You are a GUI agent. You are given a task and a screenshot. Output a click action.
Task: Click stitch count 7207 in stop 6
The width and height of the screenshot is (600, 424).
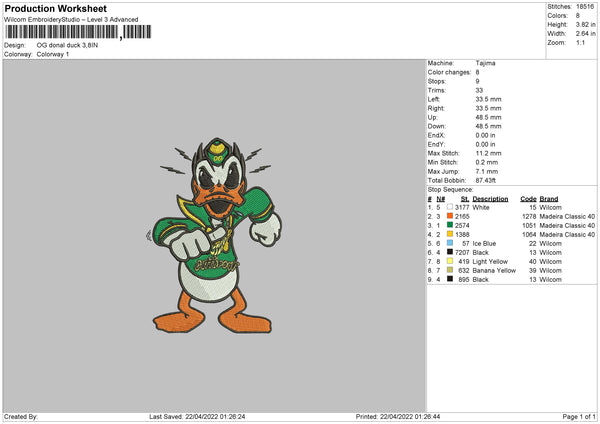(462, 253)
